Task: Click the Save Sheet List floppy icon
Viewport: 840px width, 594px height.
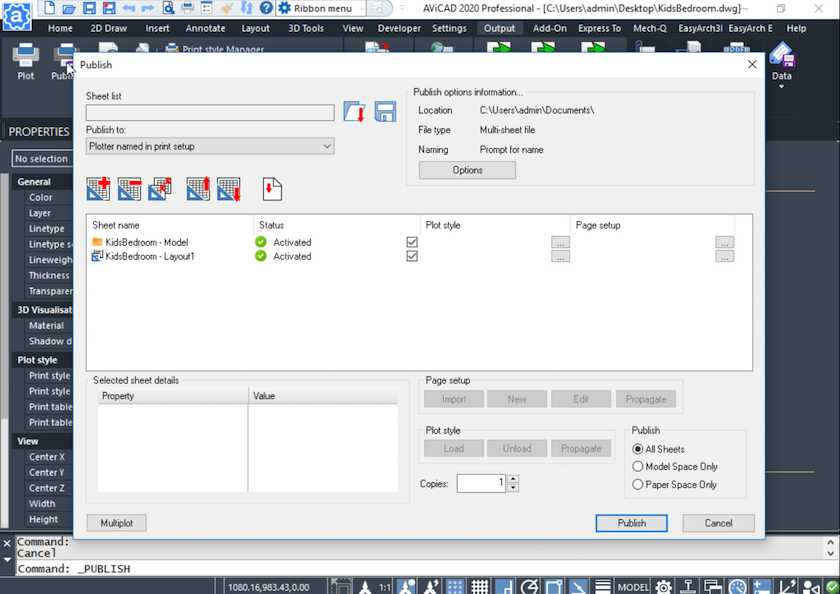Action: coord(385,112)
